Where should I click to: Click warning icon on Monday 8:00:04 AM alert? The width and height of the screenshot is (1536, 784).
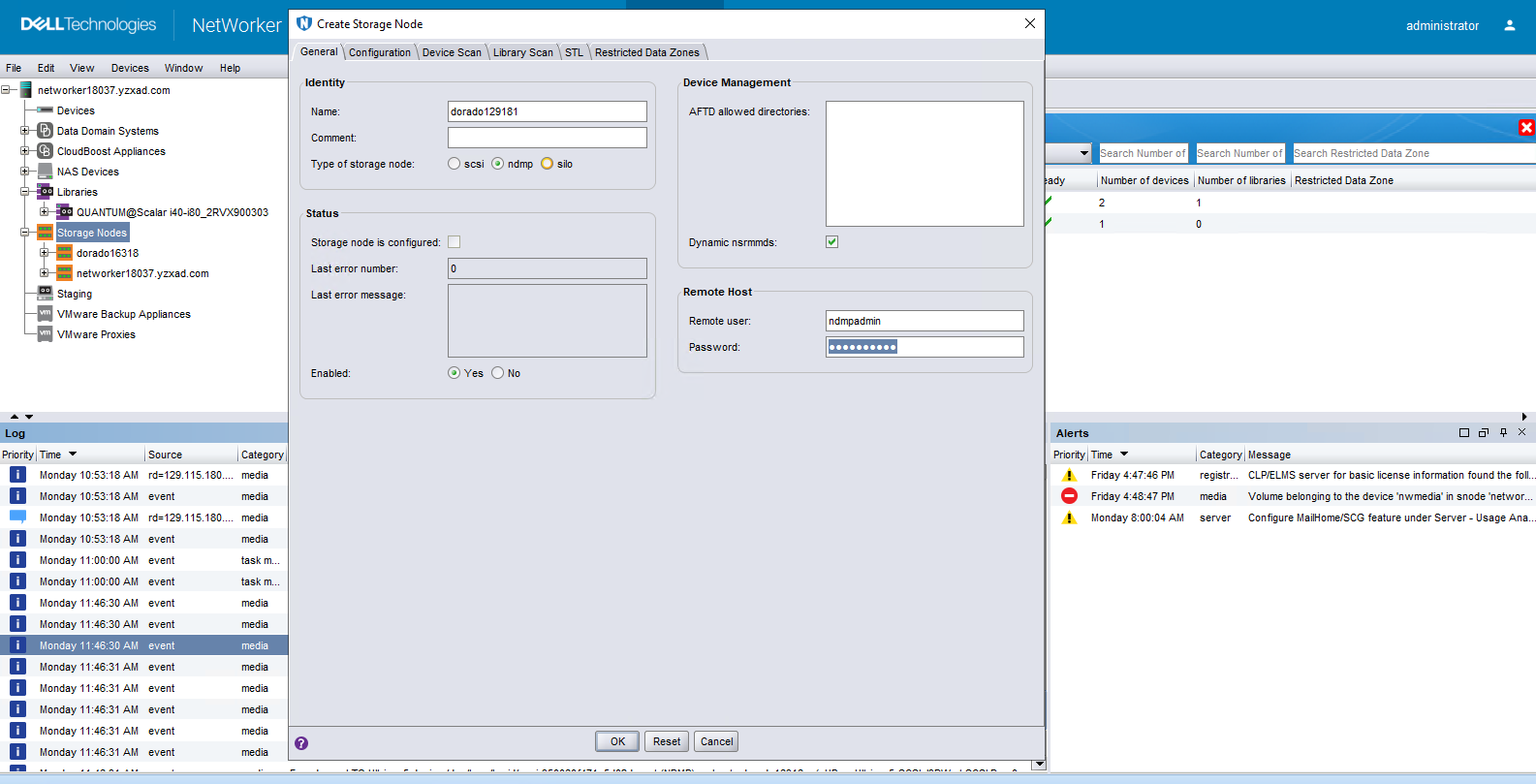click(1069, 517)
